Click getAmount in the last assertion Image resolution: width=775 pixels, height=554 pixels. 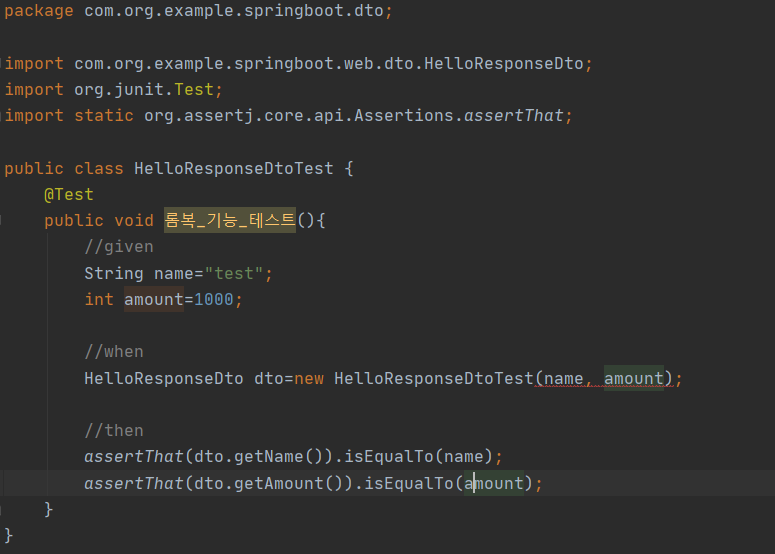click(278, 483)
